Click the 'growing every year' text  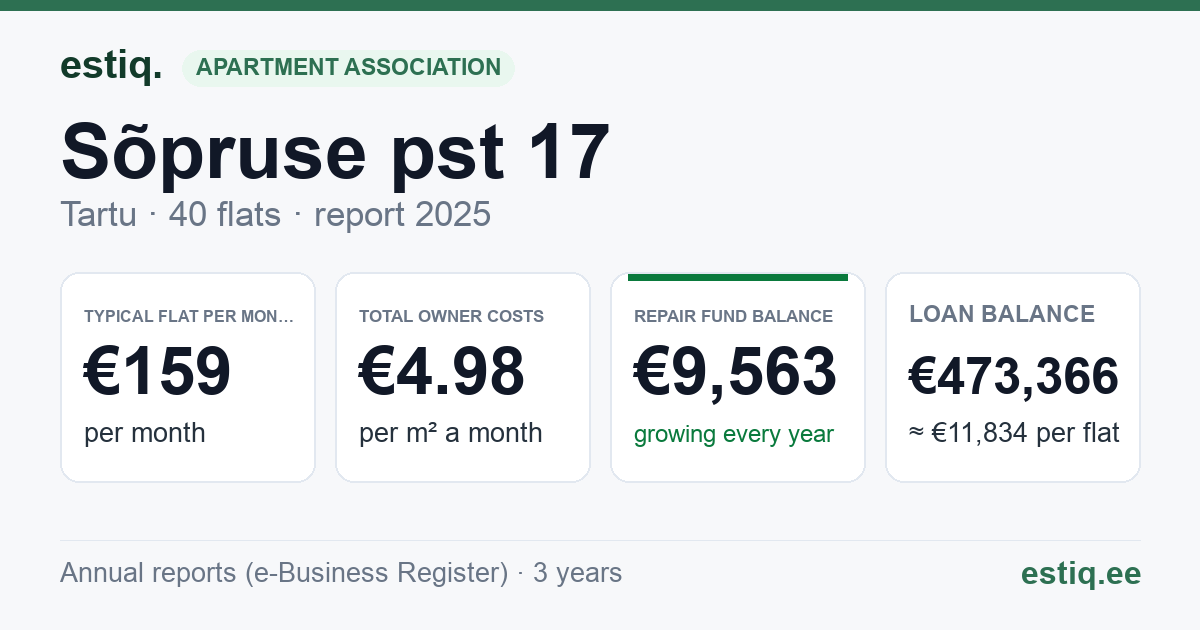pyautogui.click(x=733, y=434)
